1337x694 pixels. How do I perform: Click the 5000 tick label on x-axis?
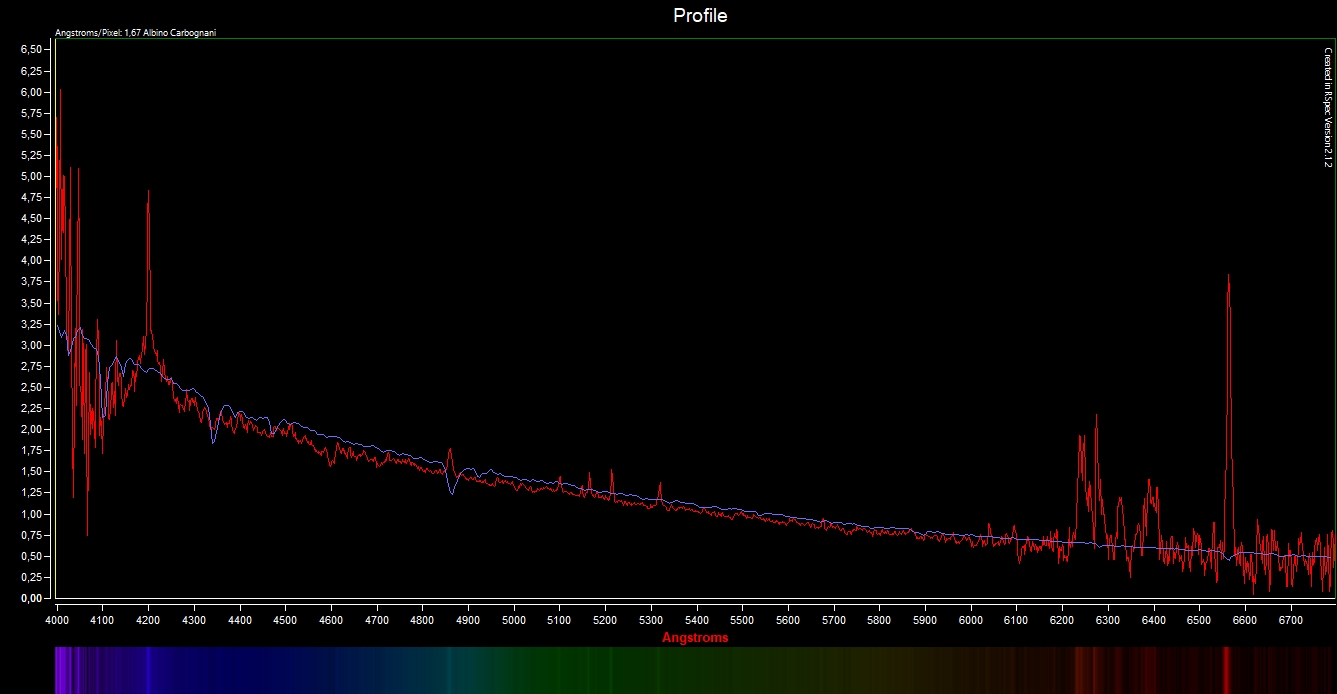514,620
